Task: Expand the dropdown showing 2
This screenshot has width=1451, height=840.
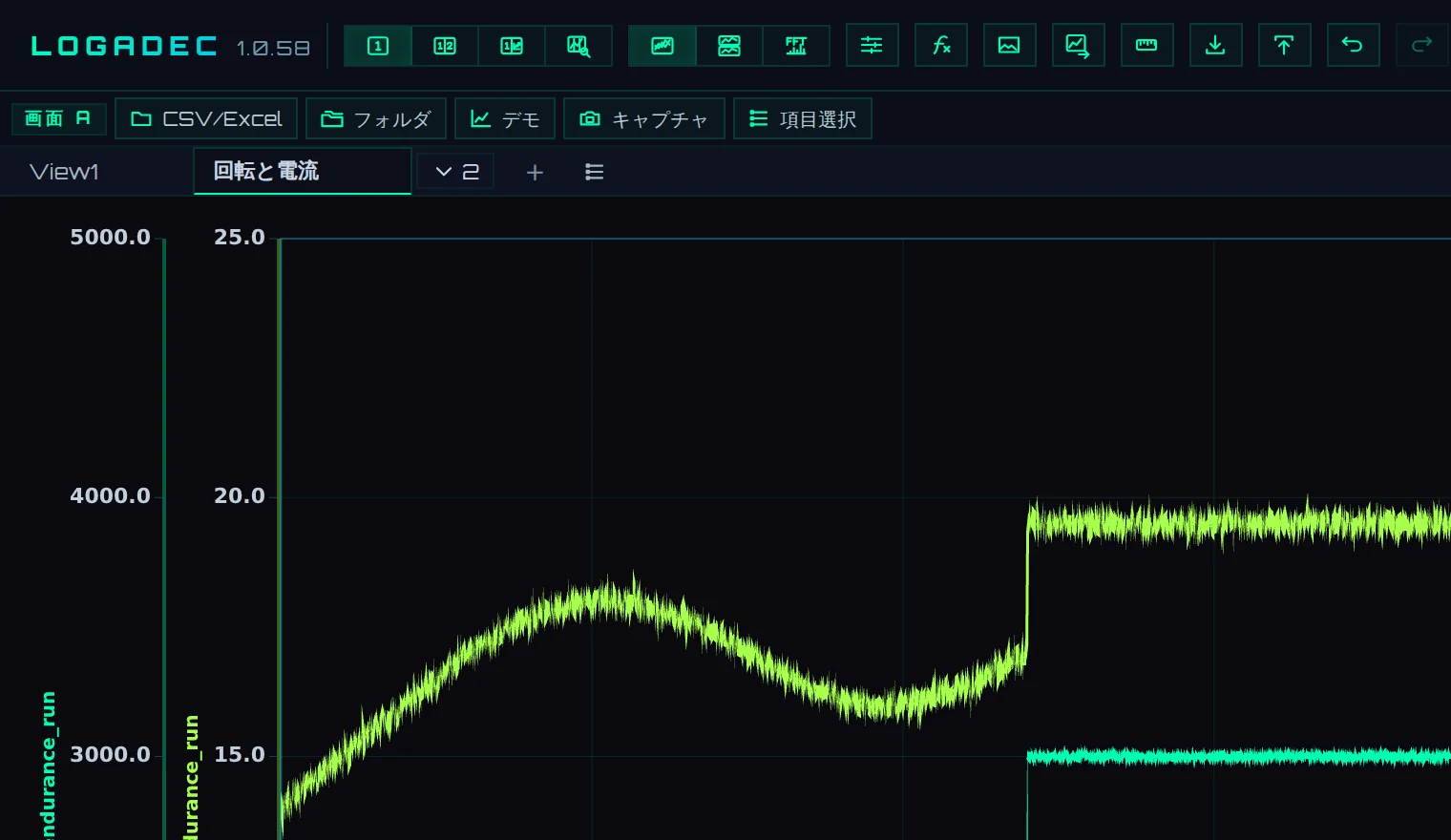Action: (x=456, y=172)
